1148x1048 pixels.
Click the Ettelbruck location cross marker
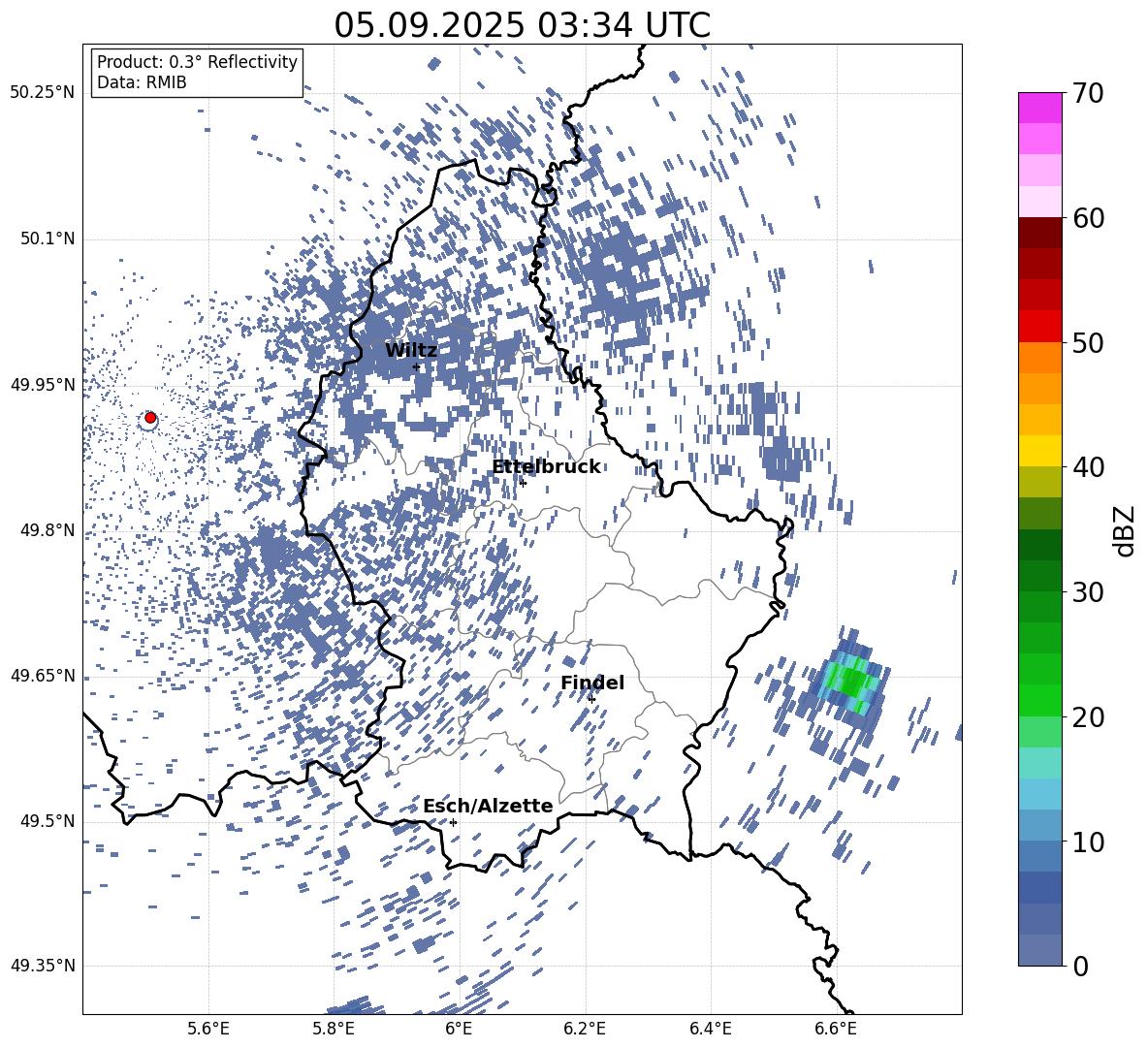[x=523, y=483]
